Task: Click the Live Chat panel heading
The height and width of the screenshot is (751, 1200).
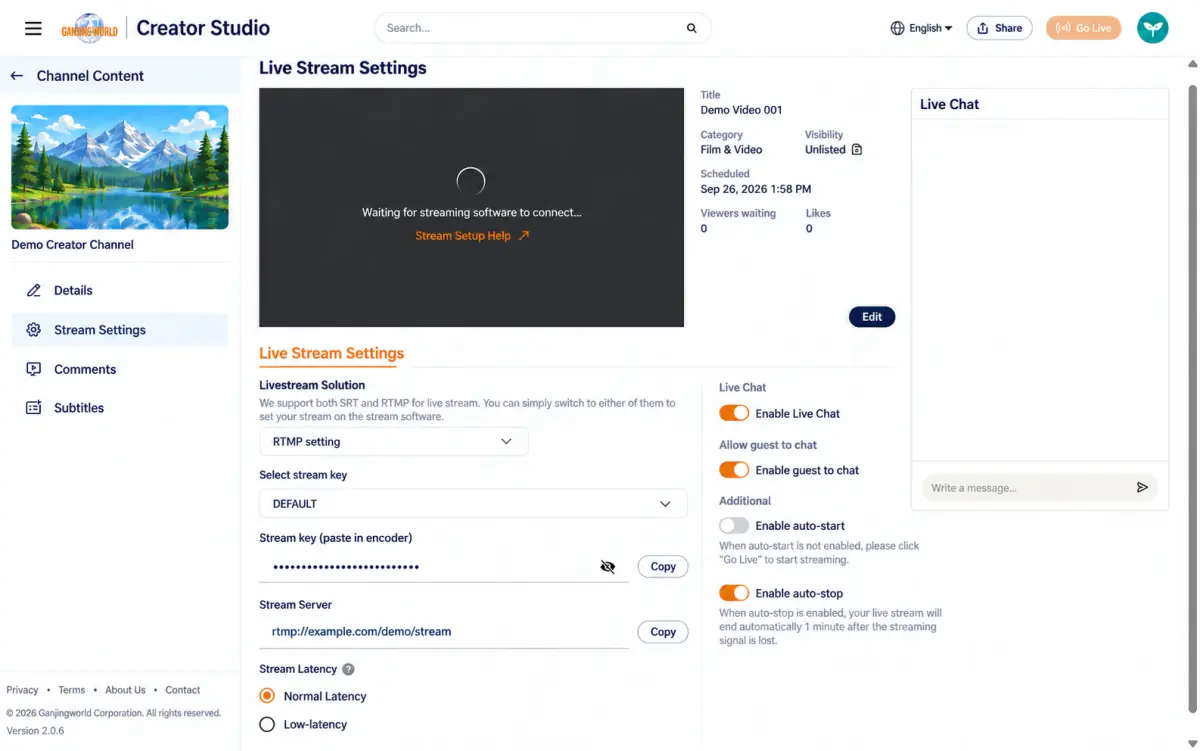Action: pos(949,104)
